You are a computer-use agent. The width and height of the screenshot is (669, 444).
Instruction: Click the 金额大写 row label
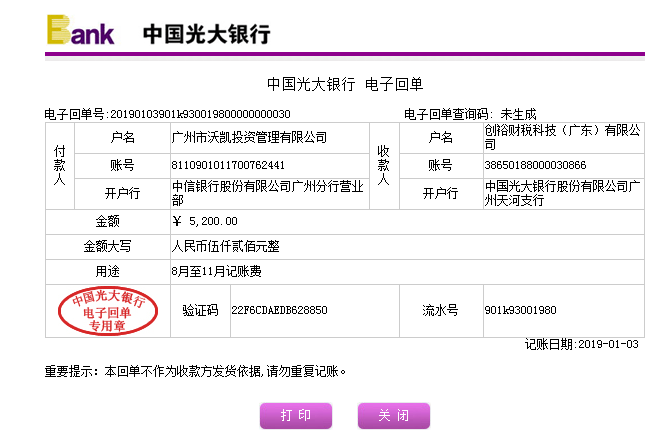pyautogui.click(x=107, y=246)
